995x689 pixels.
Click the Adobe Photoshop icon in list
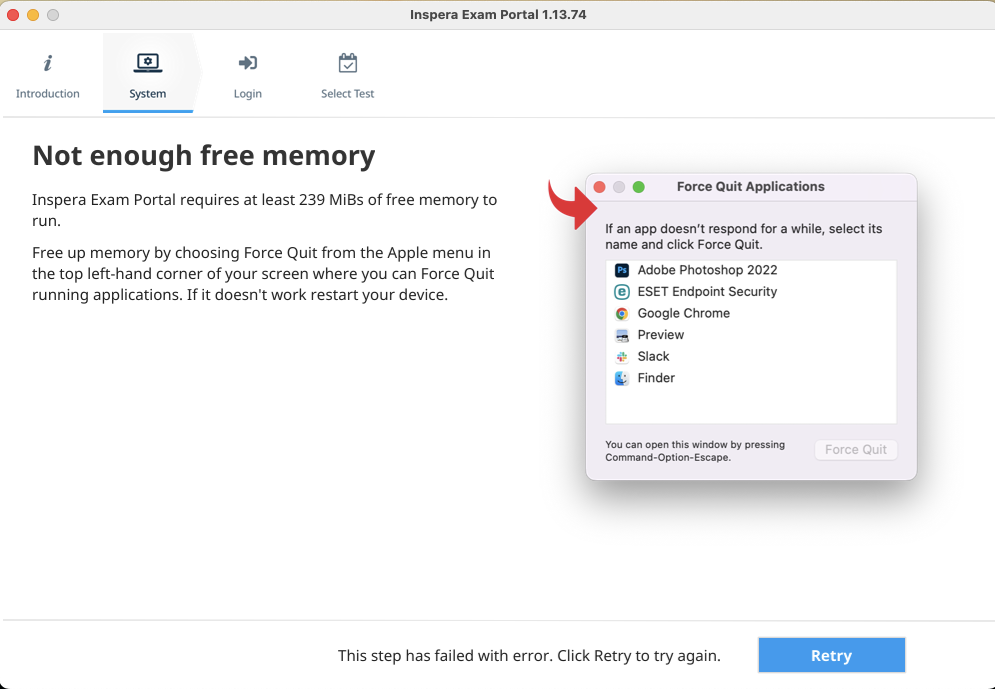[622, 270]
